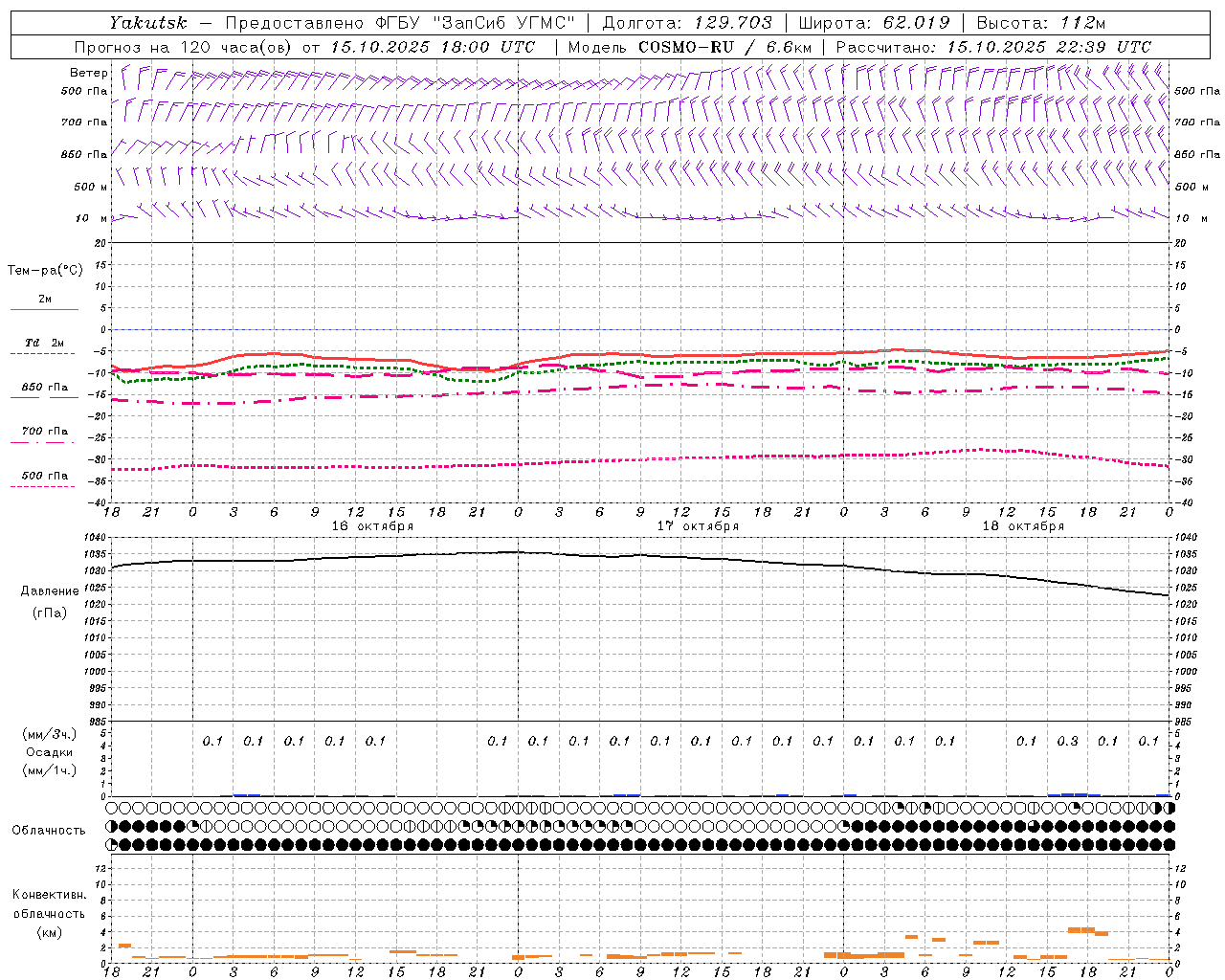
Task: Select the latitude value 62.019
Action: [917, 23]
